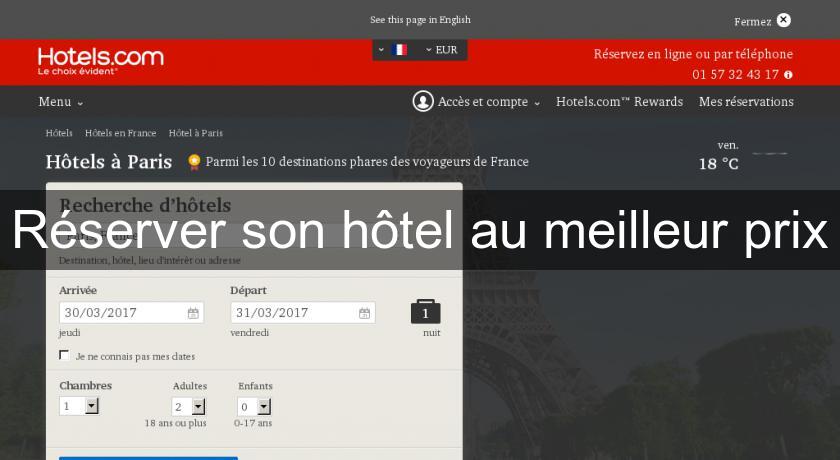This screenshot has width=840, height=460.
Task: Go to Hôtel à Paris breadcrumb
Action: (x=196, y=133)
